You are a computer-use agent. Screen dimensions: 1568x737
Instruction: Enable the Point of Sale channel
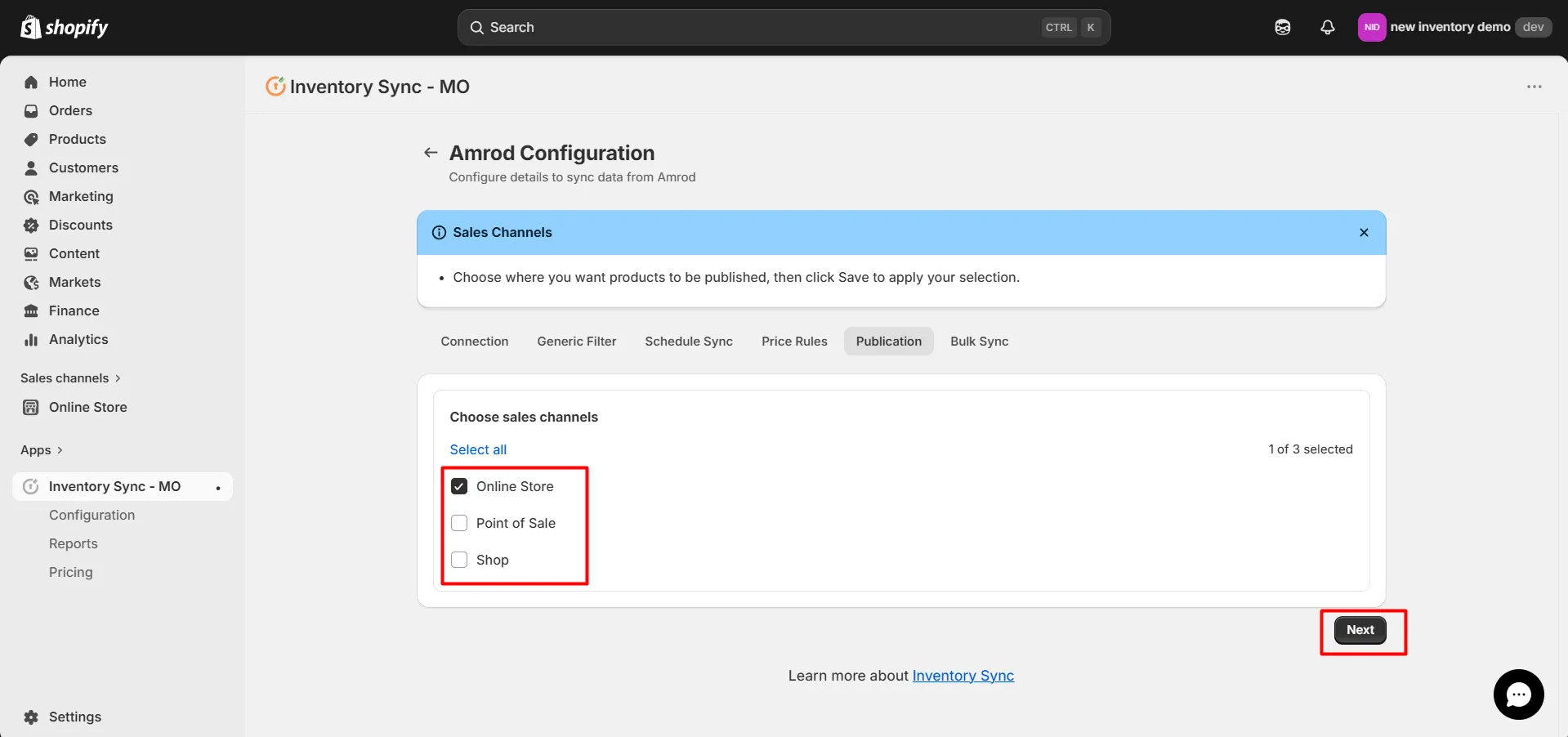pos(459,523)
